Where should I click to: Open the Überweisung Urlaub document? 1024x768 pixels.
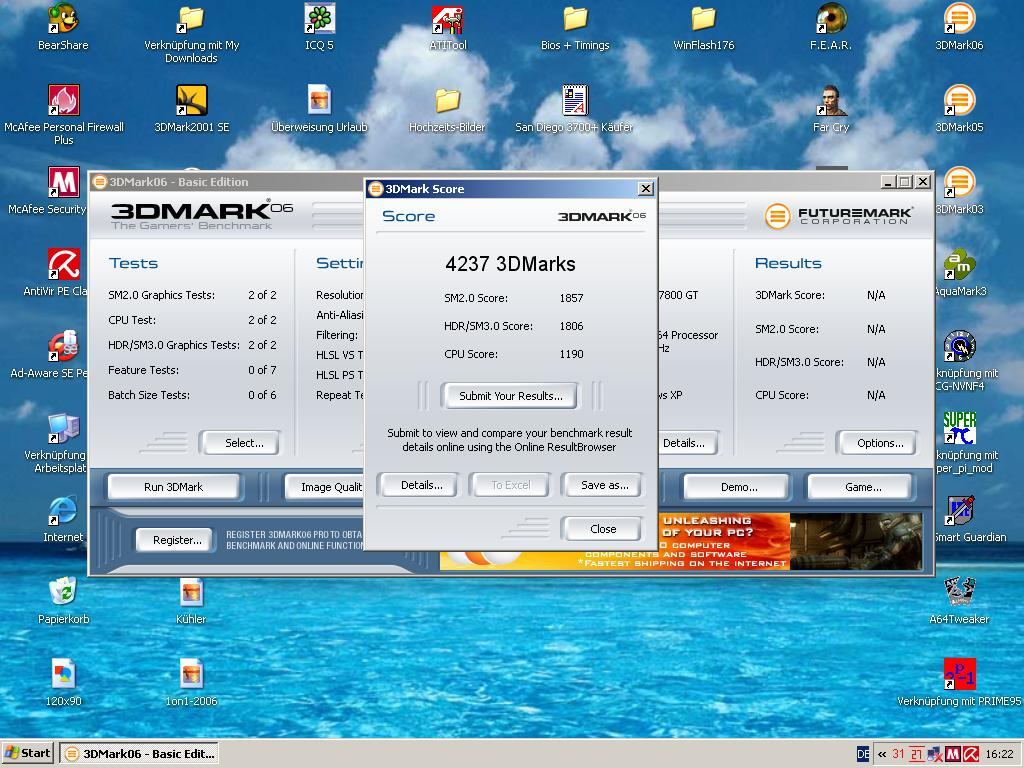(319, 101)
